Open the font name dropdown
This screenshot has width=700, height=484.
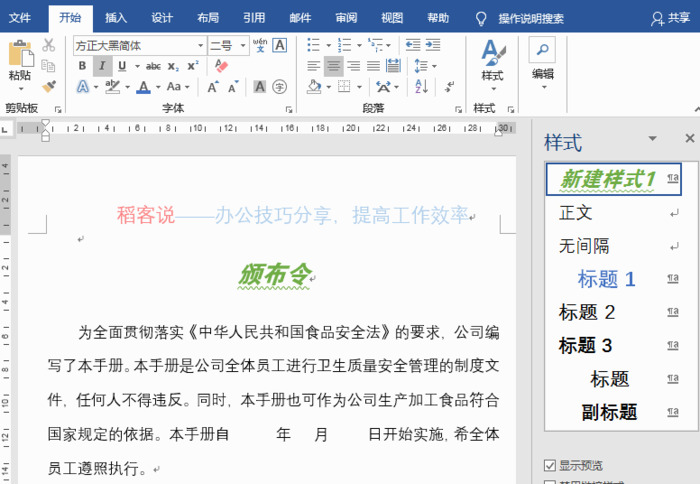click(x=200, y=46)
